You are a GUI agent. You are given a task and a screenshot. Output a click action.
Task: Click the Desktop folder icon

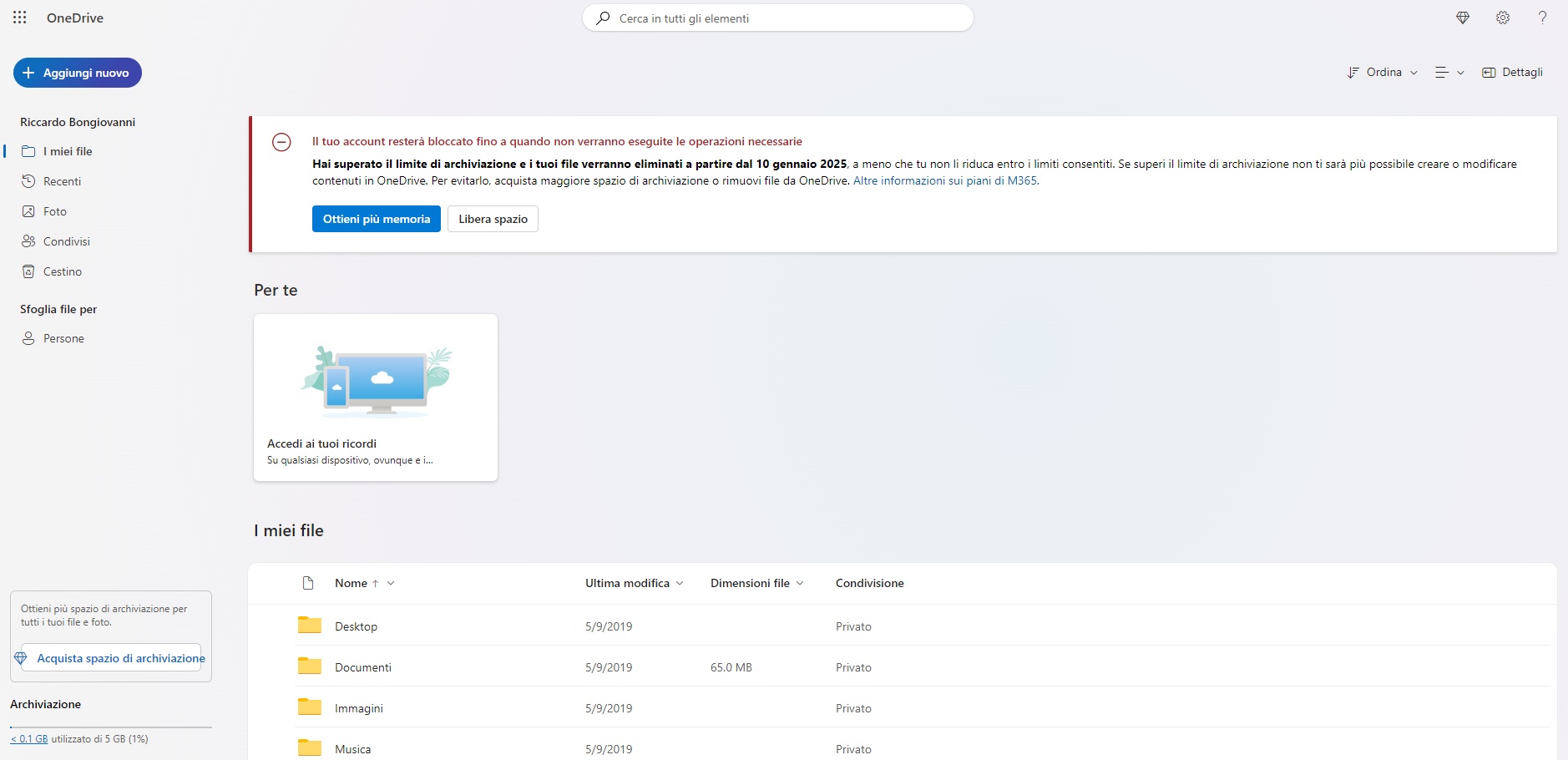coord(310,626)
